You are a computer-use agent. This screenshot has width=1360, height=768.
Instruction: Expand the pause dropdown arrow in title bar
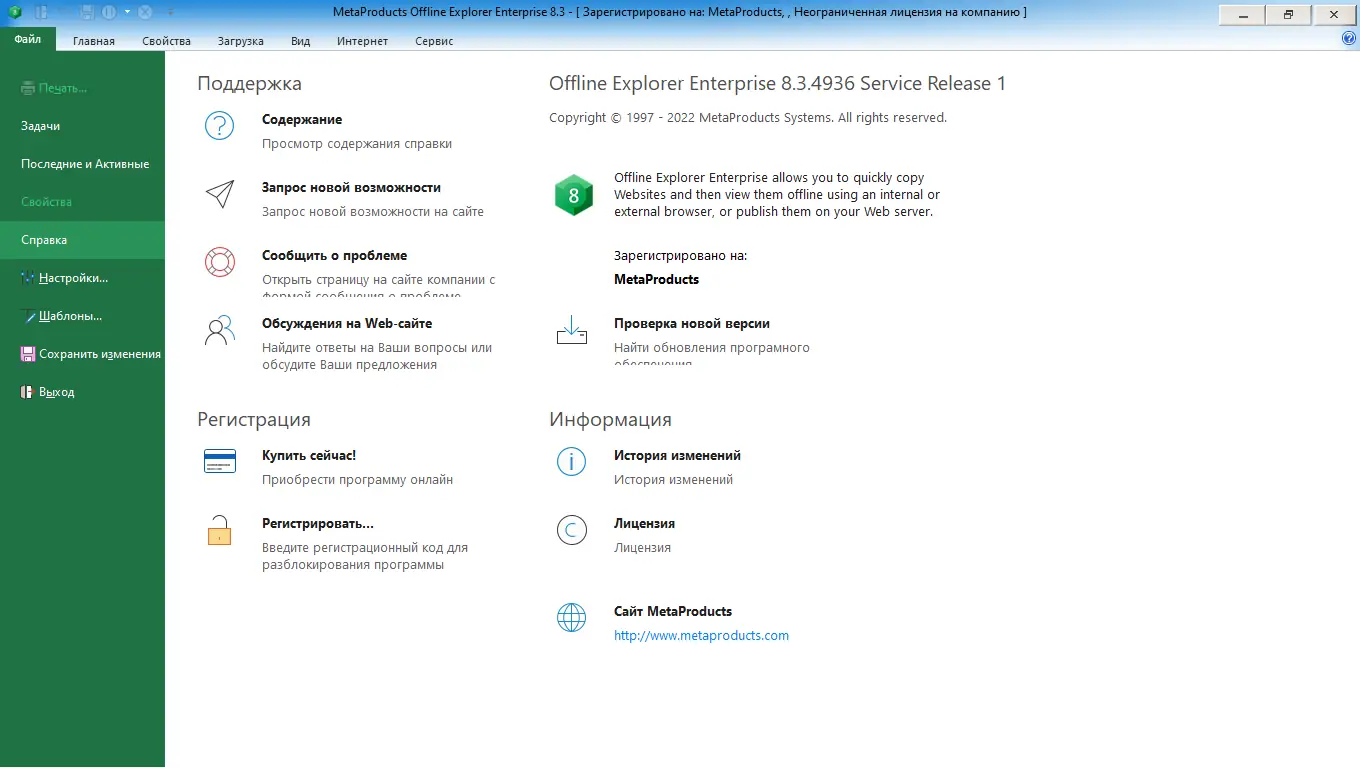tap(127, 12)
